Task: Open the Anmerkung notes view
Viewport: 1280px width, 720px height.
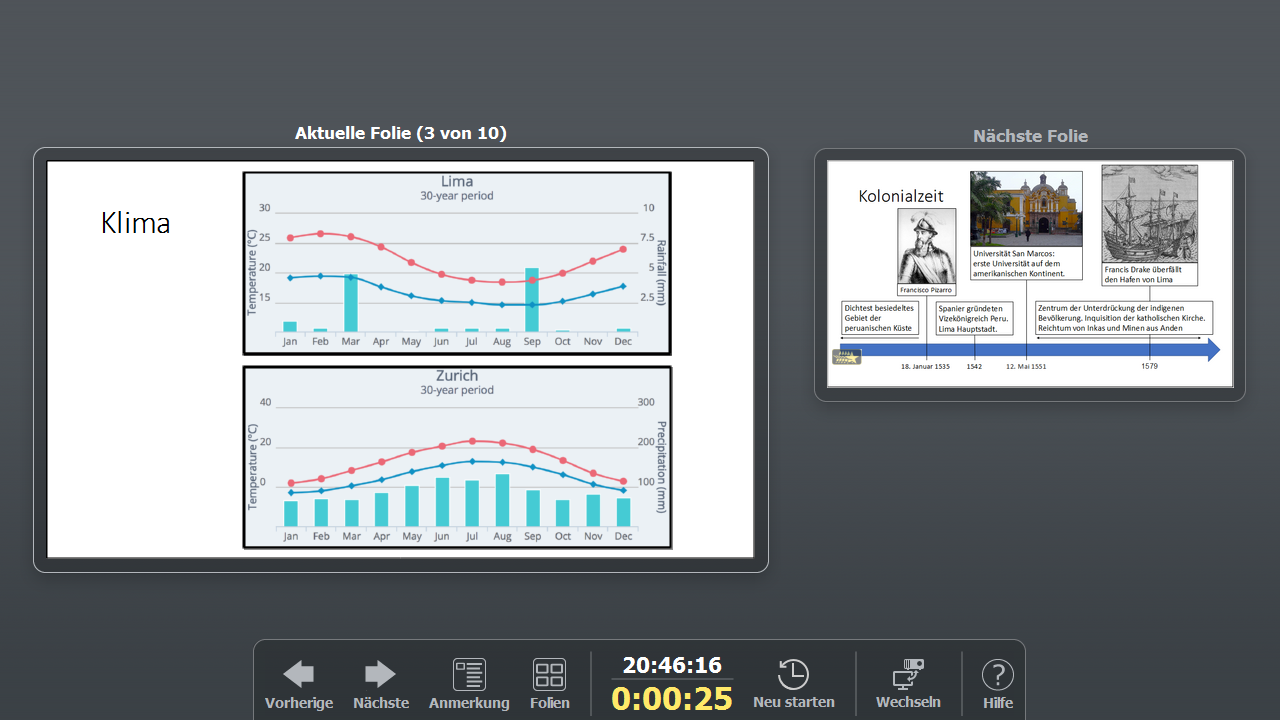Action: tap(469, 684)
